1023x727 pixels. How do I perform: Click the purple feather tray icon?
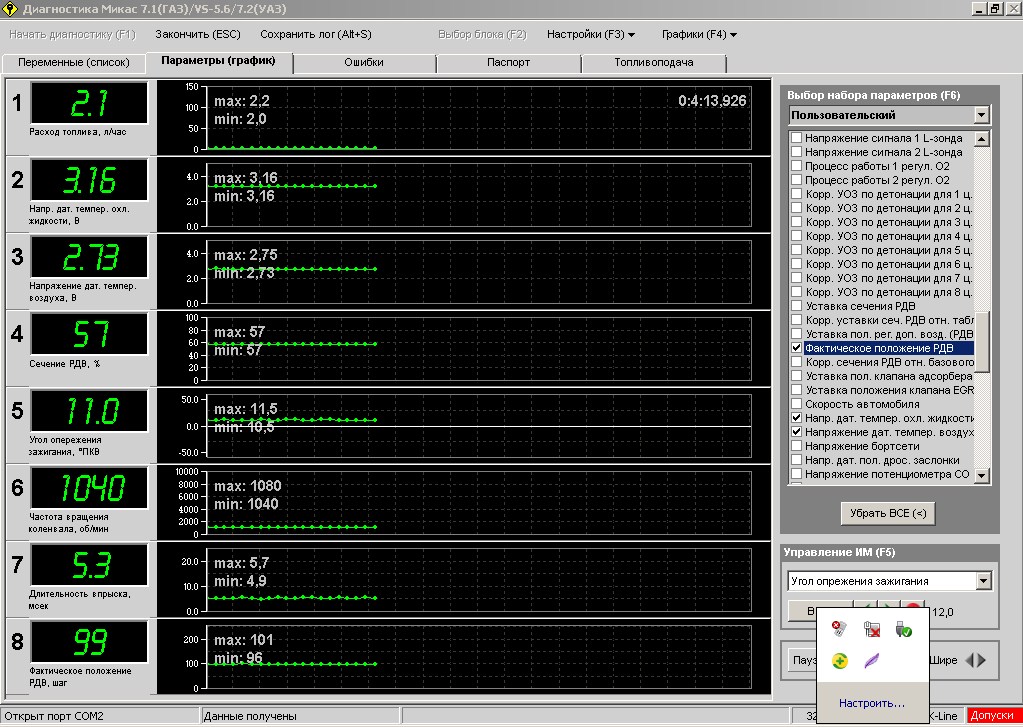[871, 660]
